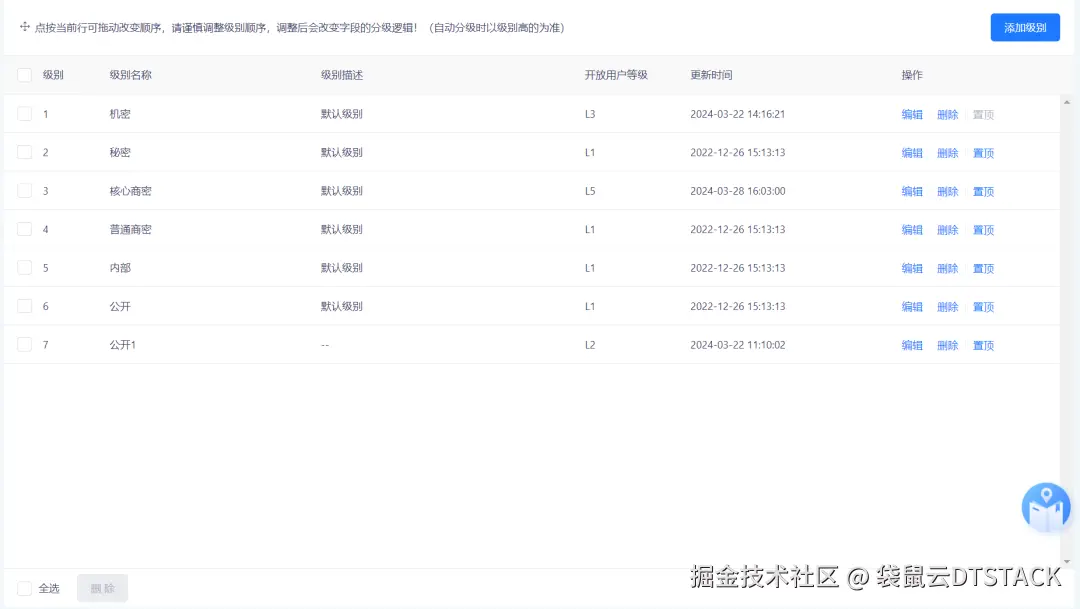Check the checkbox for the 秘密 row
1080x609 pixels.
tap(25, 152)
